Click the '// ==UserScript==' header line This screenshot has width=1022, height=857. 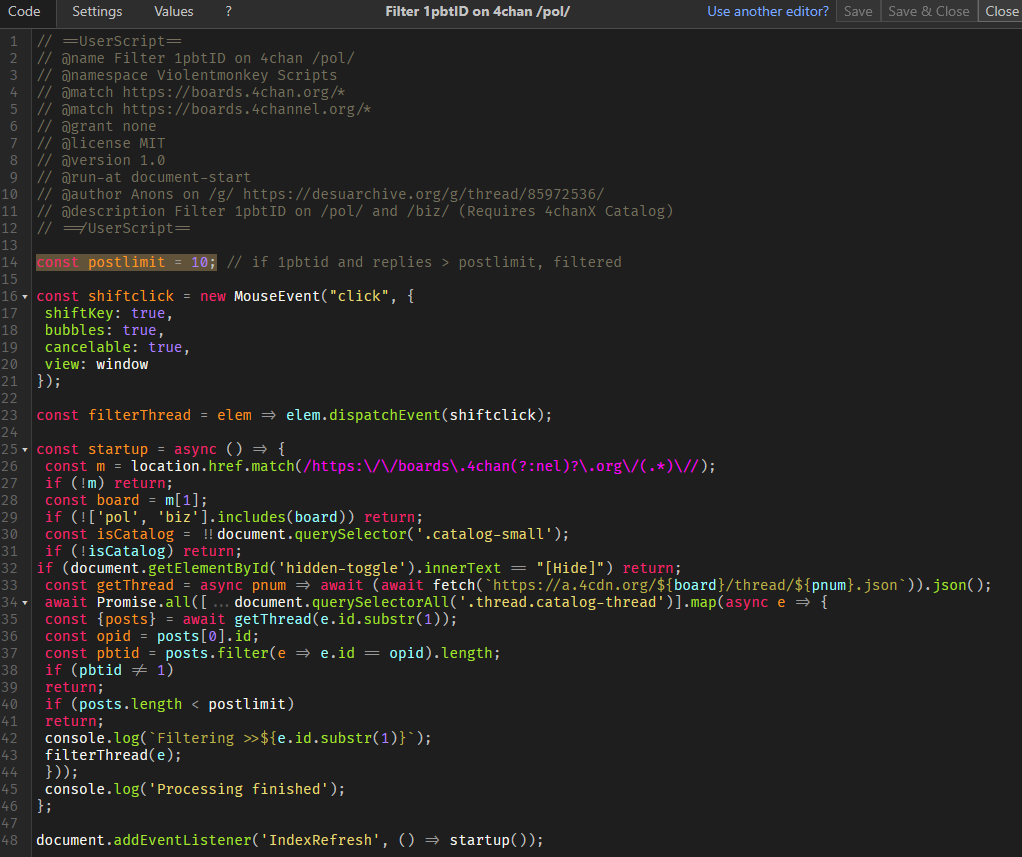click(109, 41)
